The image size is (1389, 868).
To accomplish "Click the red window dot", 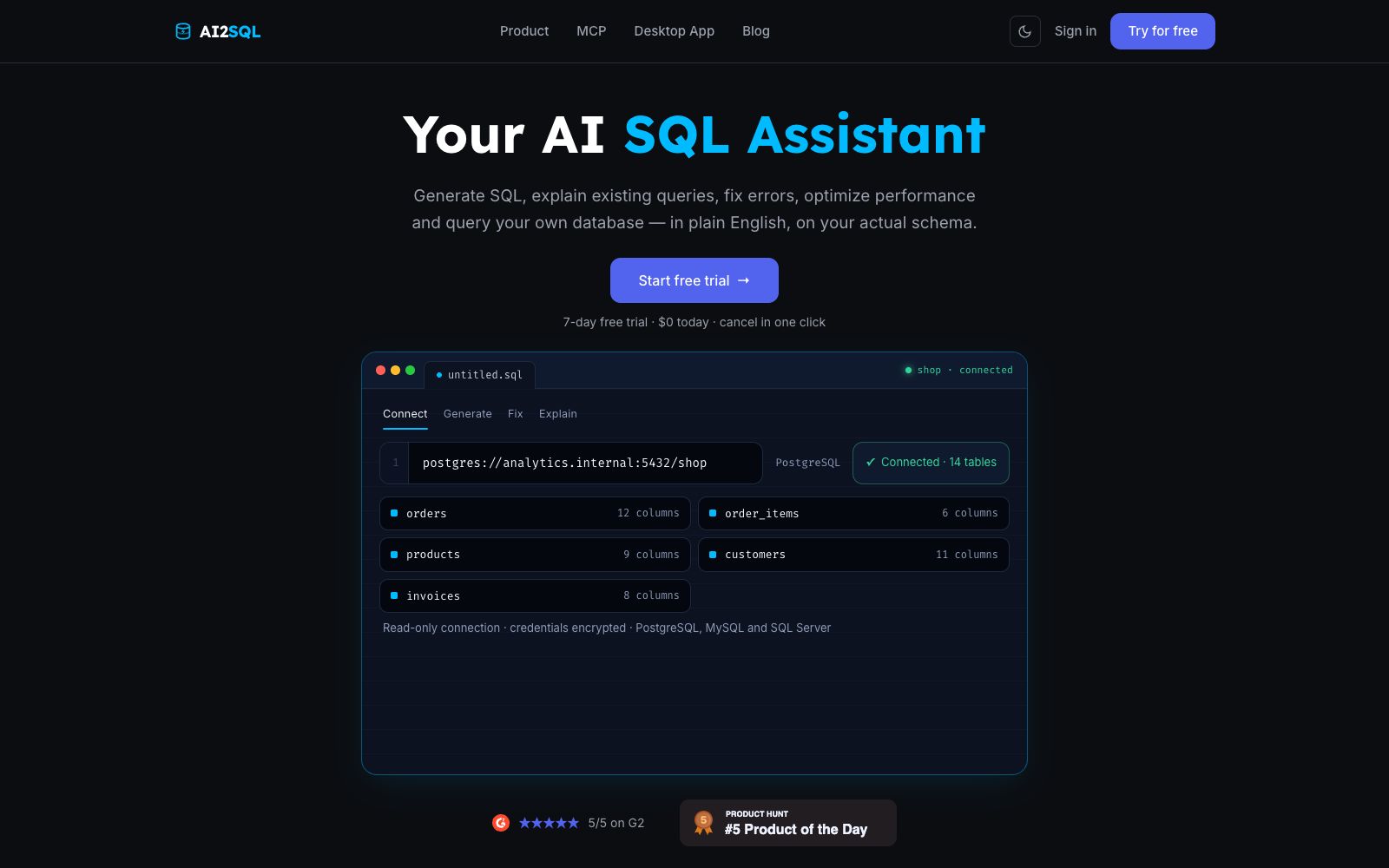I will (380, 370).
